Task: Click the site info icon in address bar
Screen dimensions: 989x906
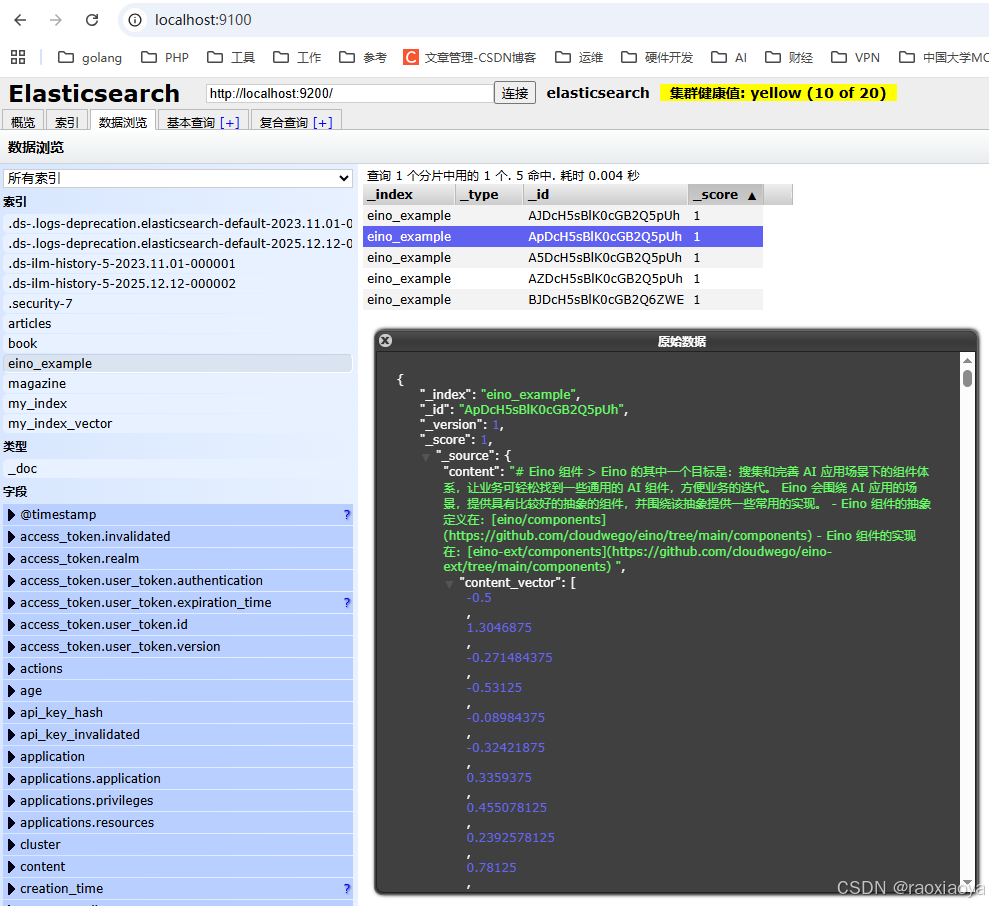Action: click(135, 20)
